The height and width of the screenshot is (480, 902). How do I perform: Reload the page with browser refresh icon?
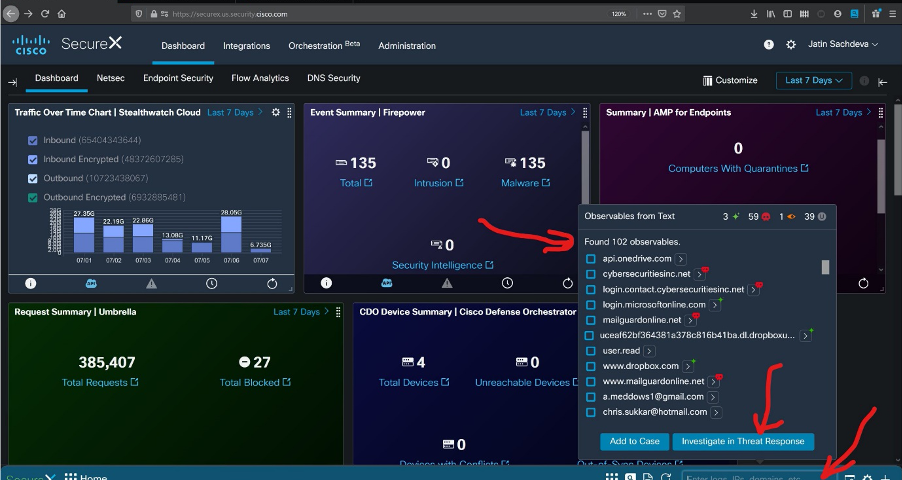pyautogui.click(x=45, y=14)
